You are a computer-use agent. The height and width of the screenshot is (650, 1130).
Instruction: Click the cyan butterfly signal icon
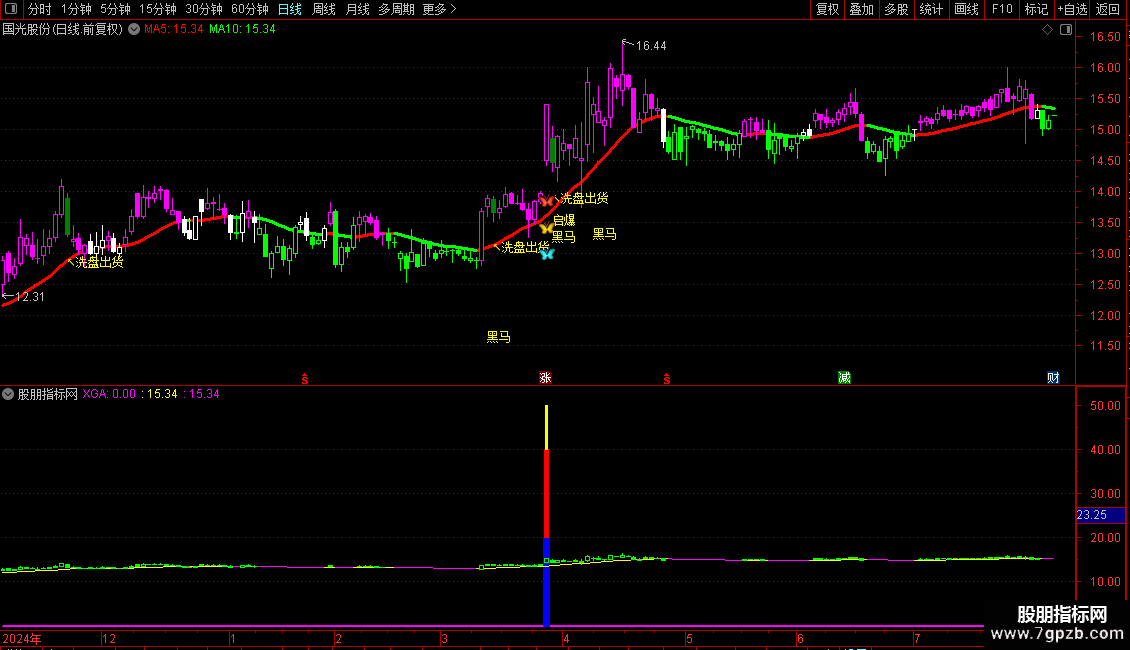[547, 254]
